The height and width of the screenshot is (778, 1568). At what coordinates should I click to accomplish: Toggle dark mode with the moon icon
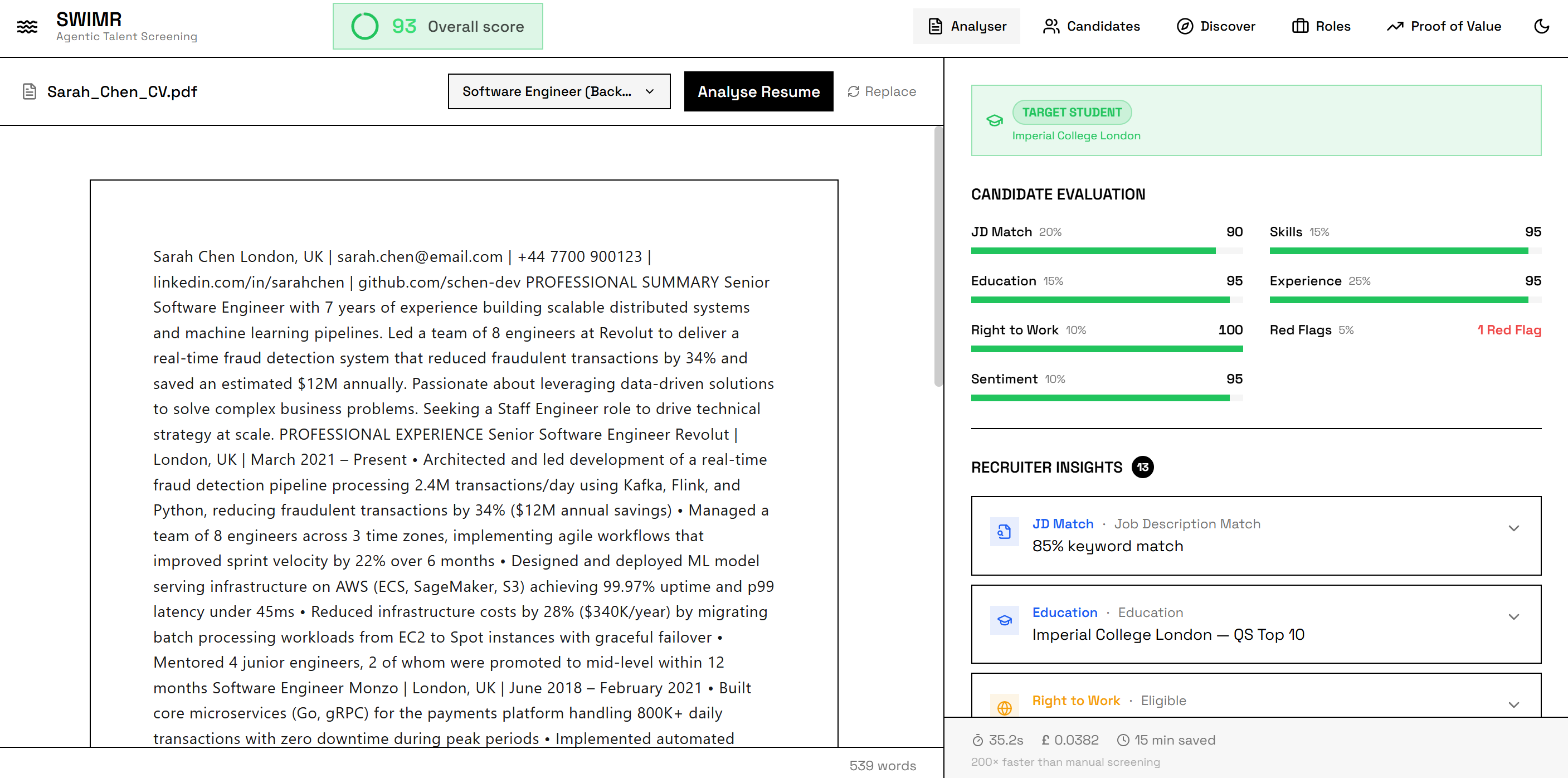pyautogui.click(x=1541, y=26)
